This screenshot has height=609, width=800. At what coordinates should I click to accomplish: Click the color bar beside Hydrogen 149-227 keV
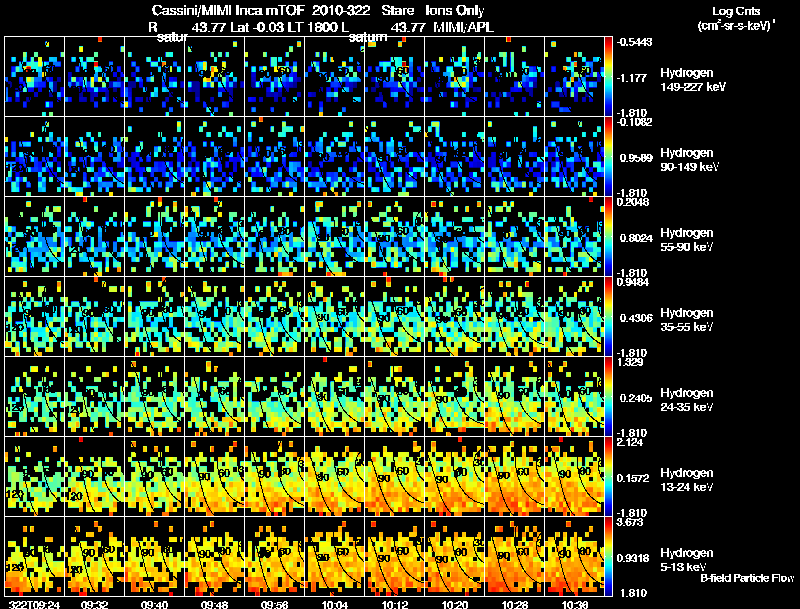(608, 77)
